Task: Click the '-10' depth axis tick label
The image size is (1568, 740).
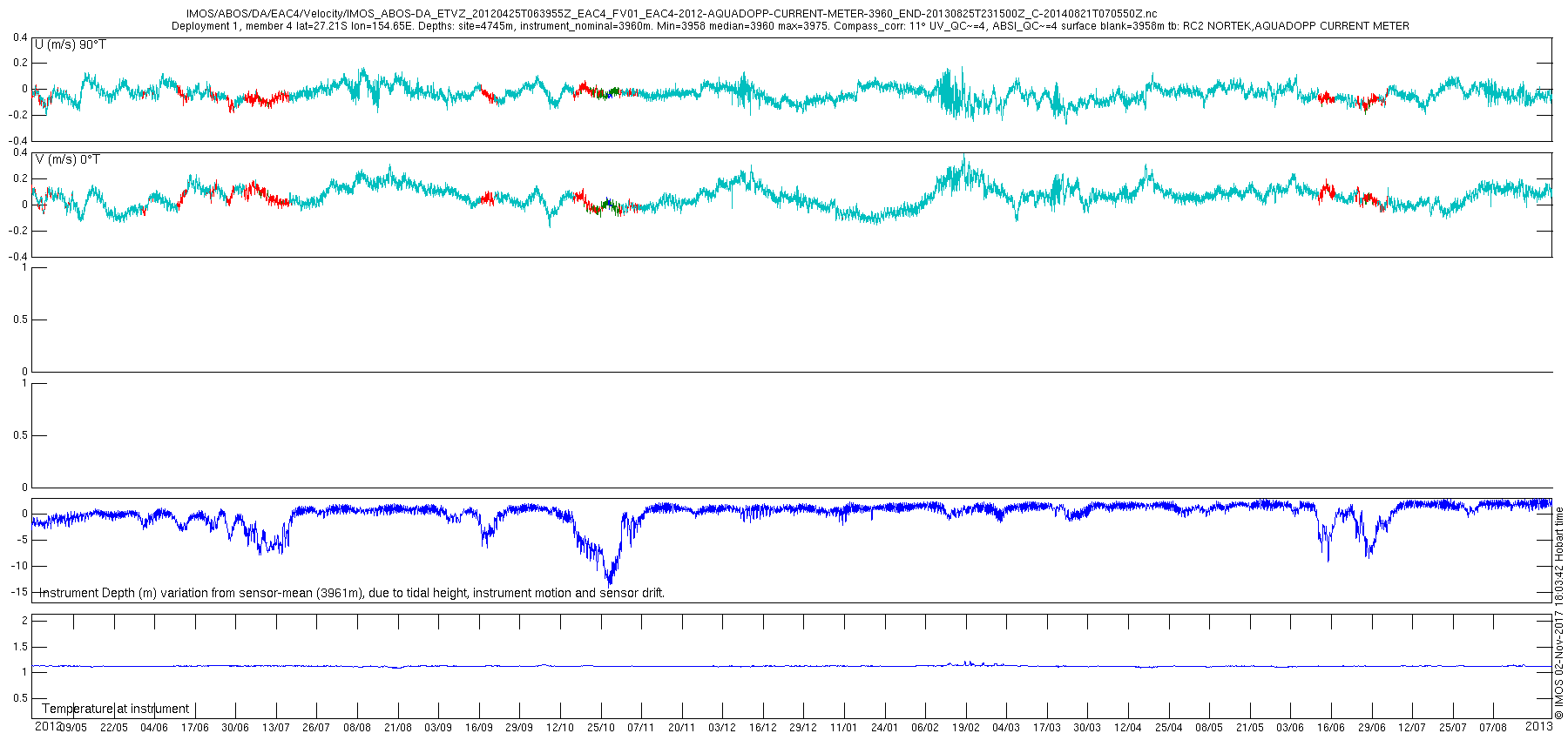Action: (x=18, y=566)
